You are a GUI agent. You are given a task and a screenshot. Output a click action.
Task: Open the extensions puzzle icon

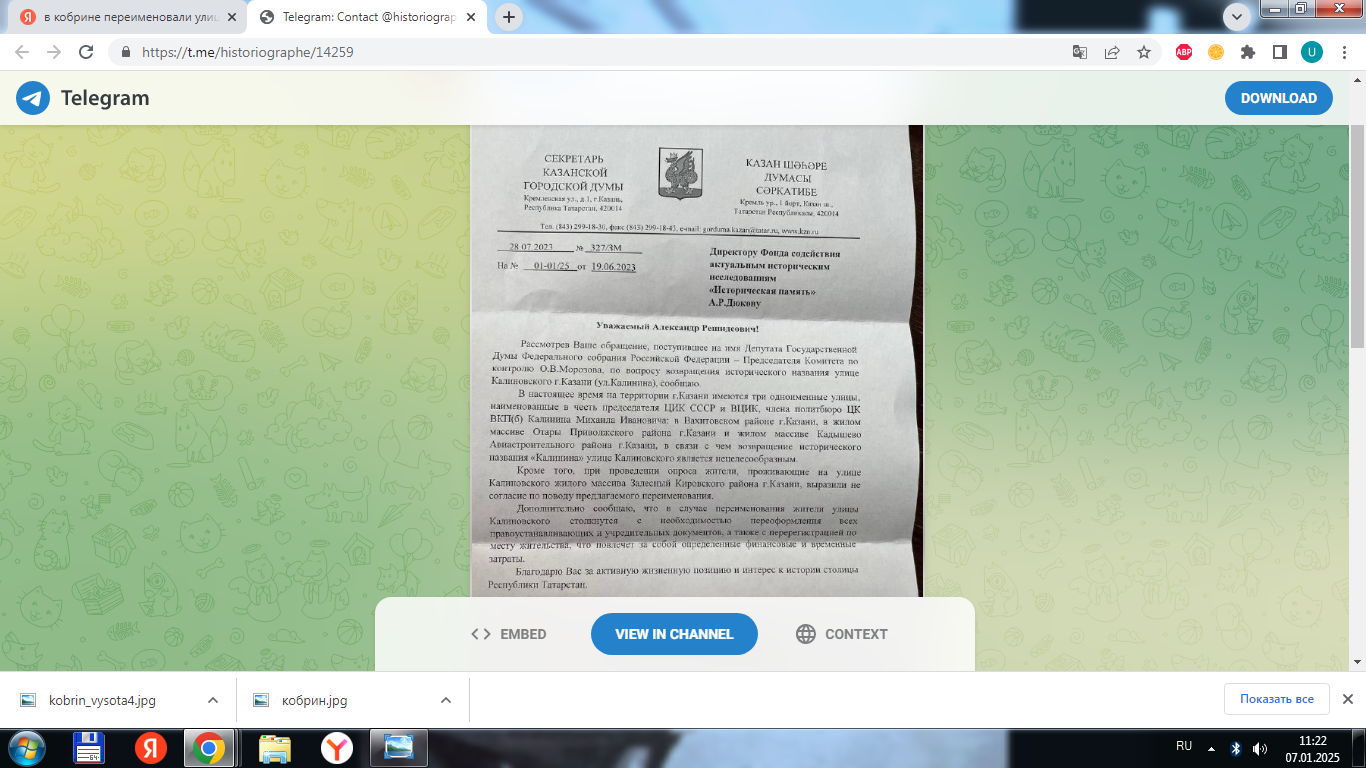click(x=1248, y=52)
